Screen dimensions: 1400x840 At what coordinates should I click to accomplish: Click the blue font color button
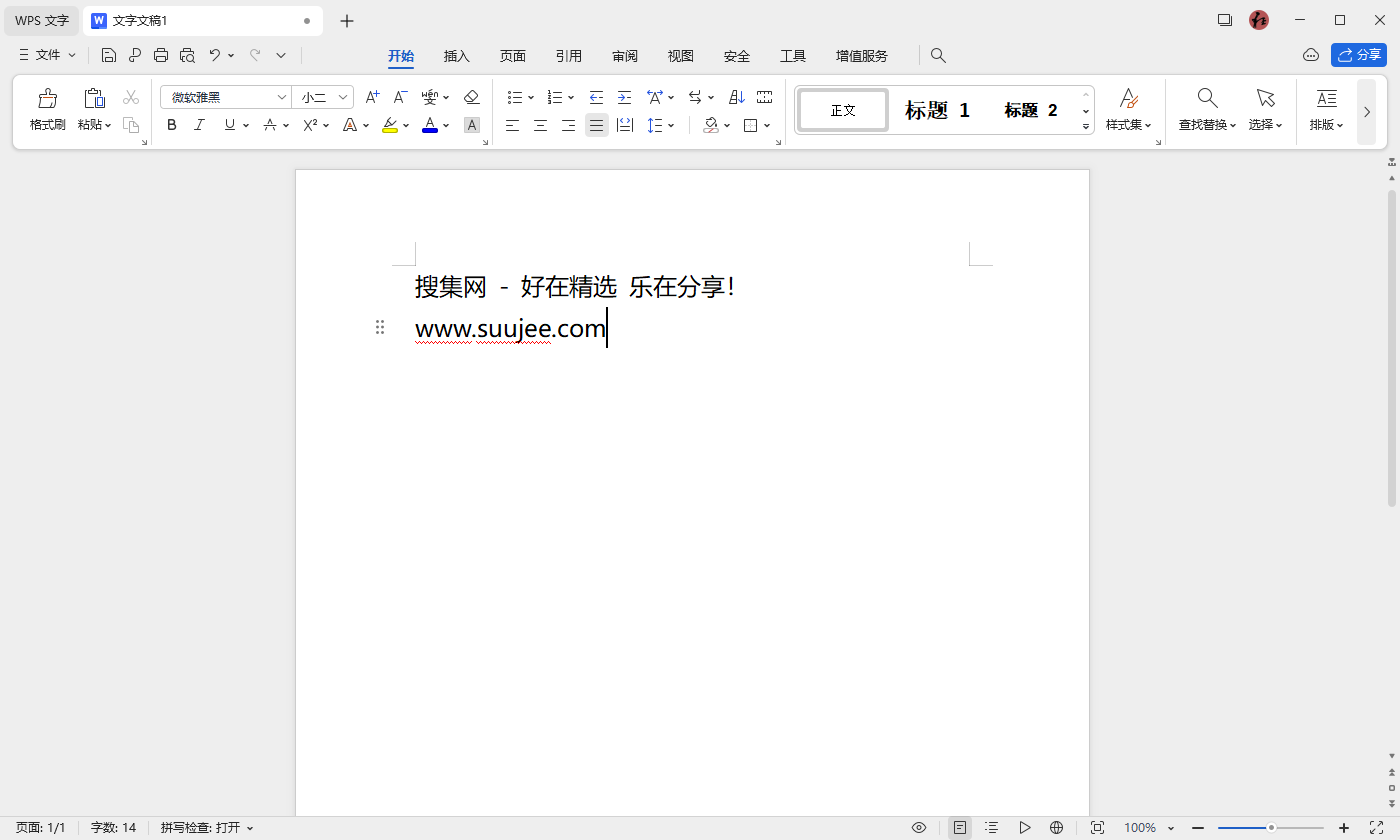(x=430, y=125)
